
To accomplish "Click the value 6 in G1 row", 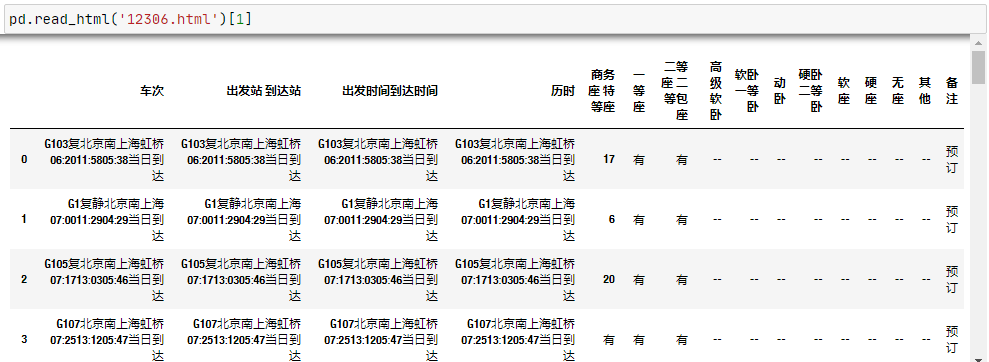I will pyautogui.click(x=612, y=219).
